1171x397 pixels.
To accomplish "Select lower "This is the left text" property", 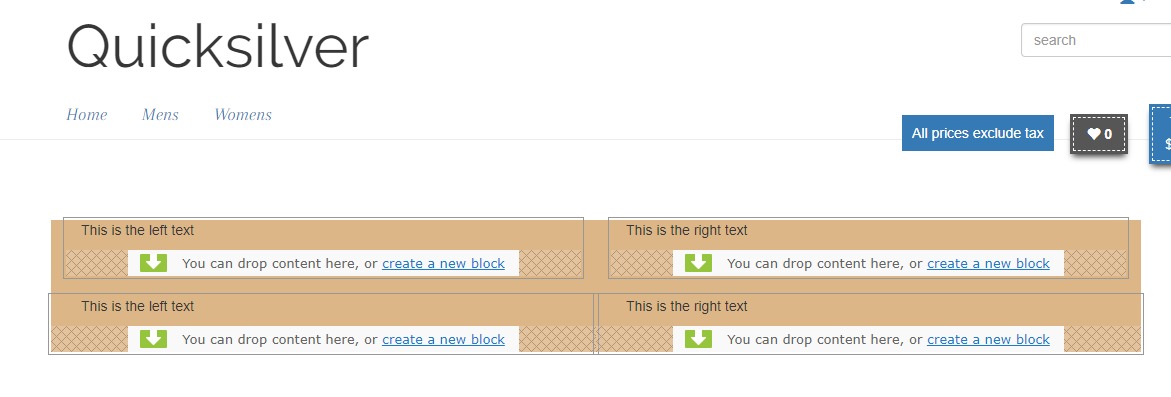I will pos(137,307).
